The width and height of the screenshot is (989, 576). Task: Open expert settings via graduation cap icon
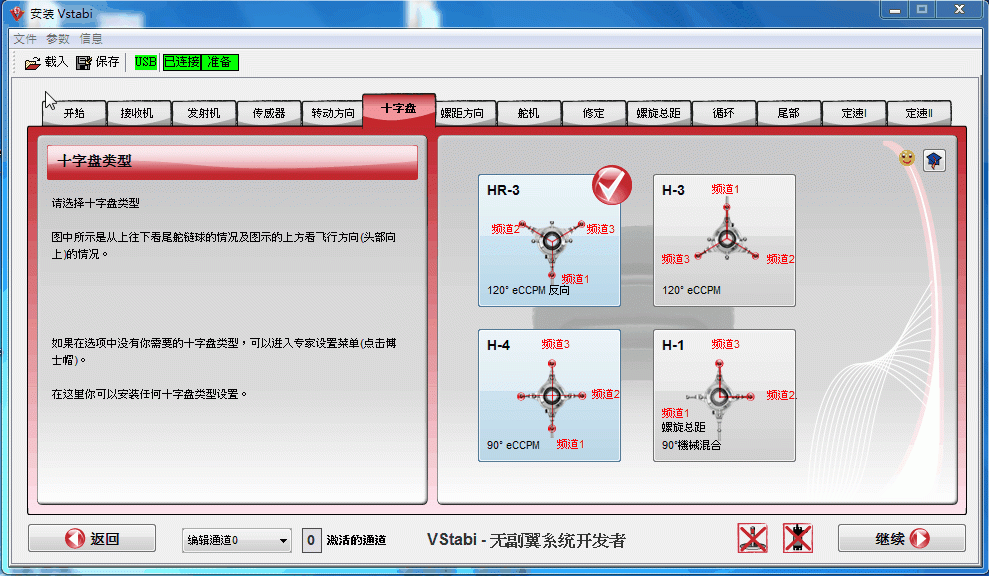tap(934, 160)
